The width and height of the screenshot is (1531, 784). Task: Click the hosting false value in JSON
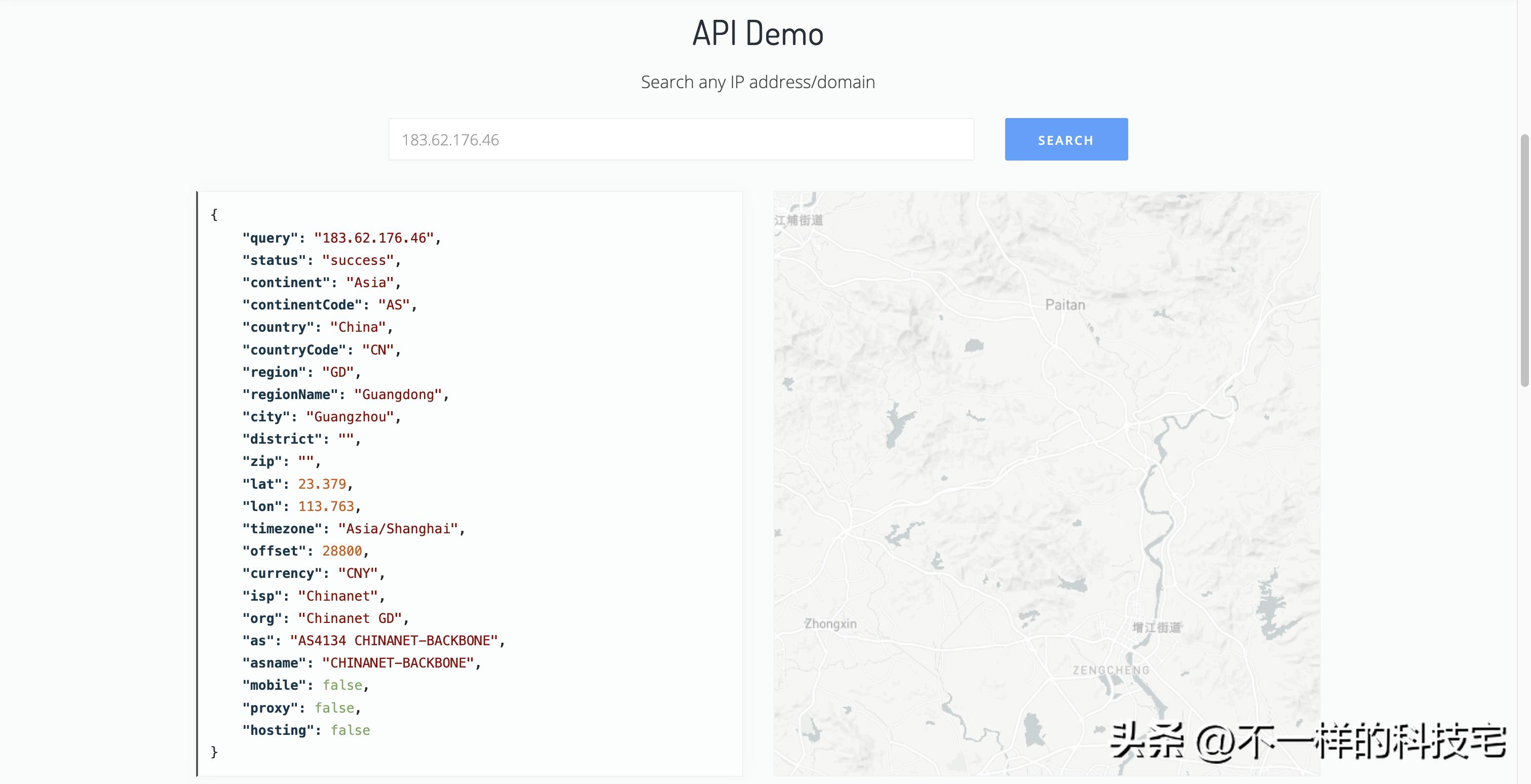[x=350, y=730]
